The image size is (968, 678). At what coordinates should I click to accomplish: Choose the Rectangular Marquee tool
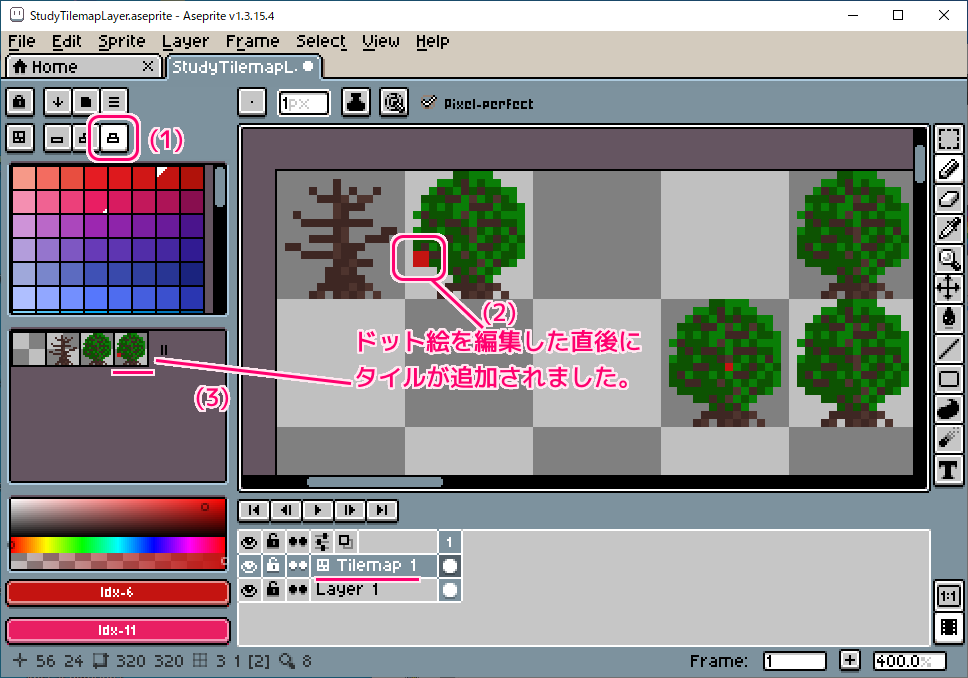(948, 139)
